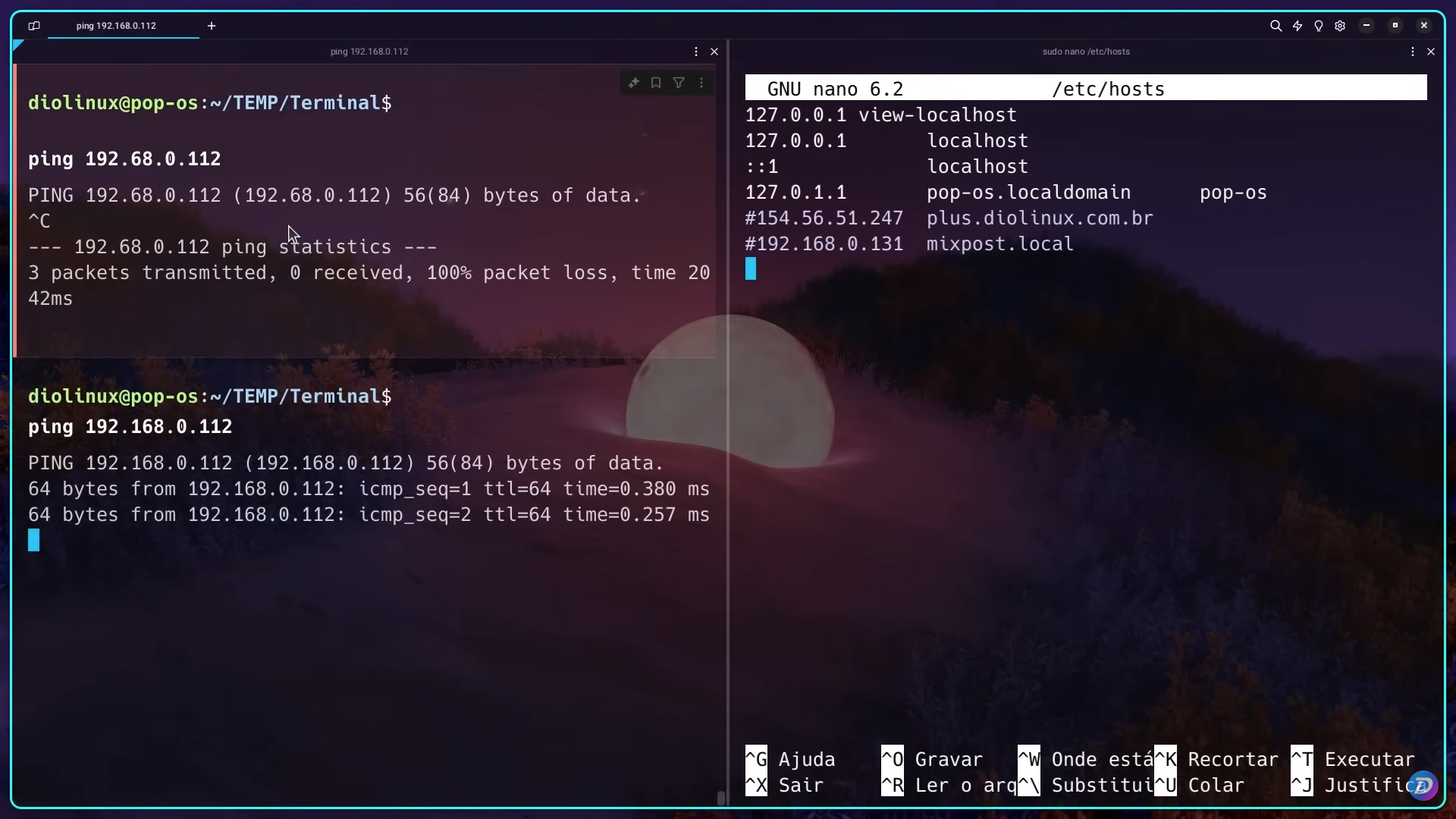Click the sudo nano /etc/hosts title bar
1456x819 pixels.
(x=1086, y=51)
